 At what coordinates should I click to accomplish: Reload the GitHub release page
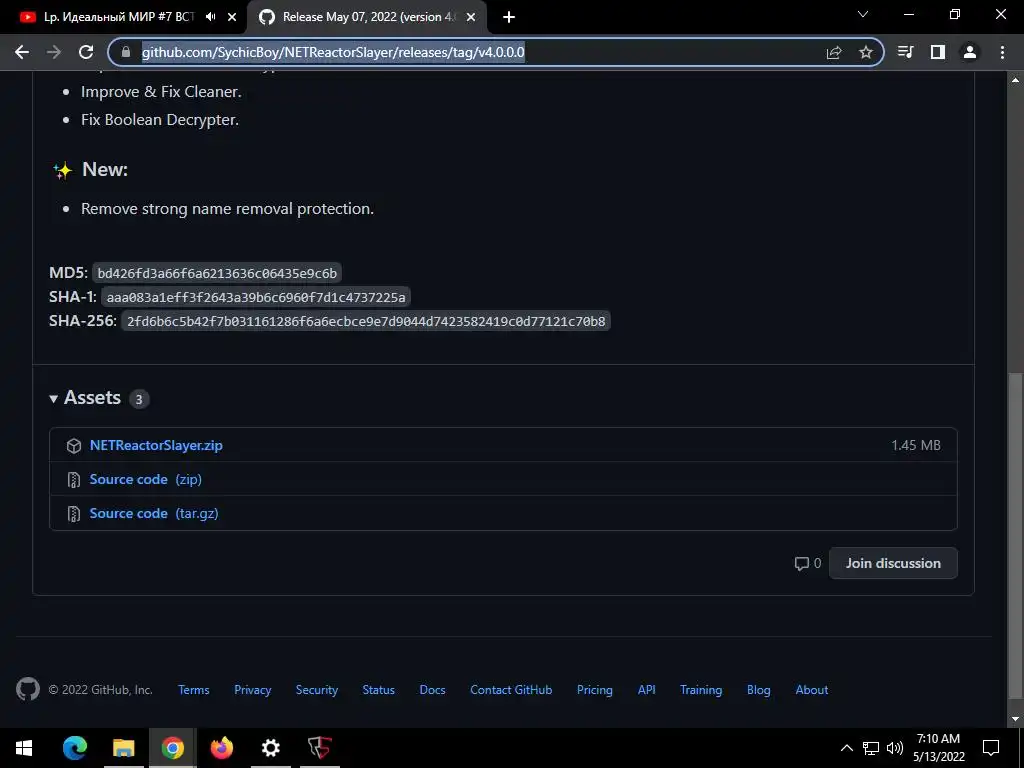coord(86,52)
